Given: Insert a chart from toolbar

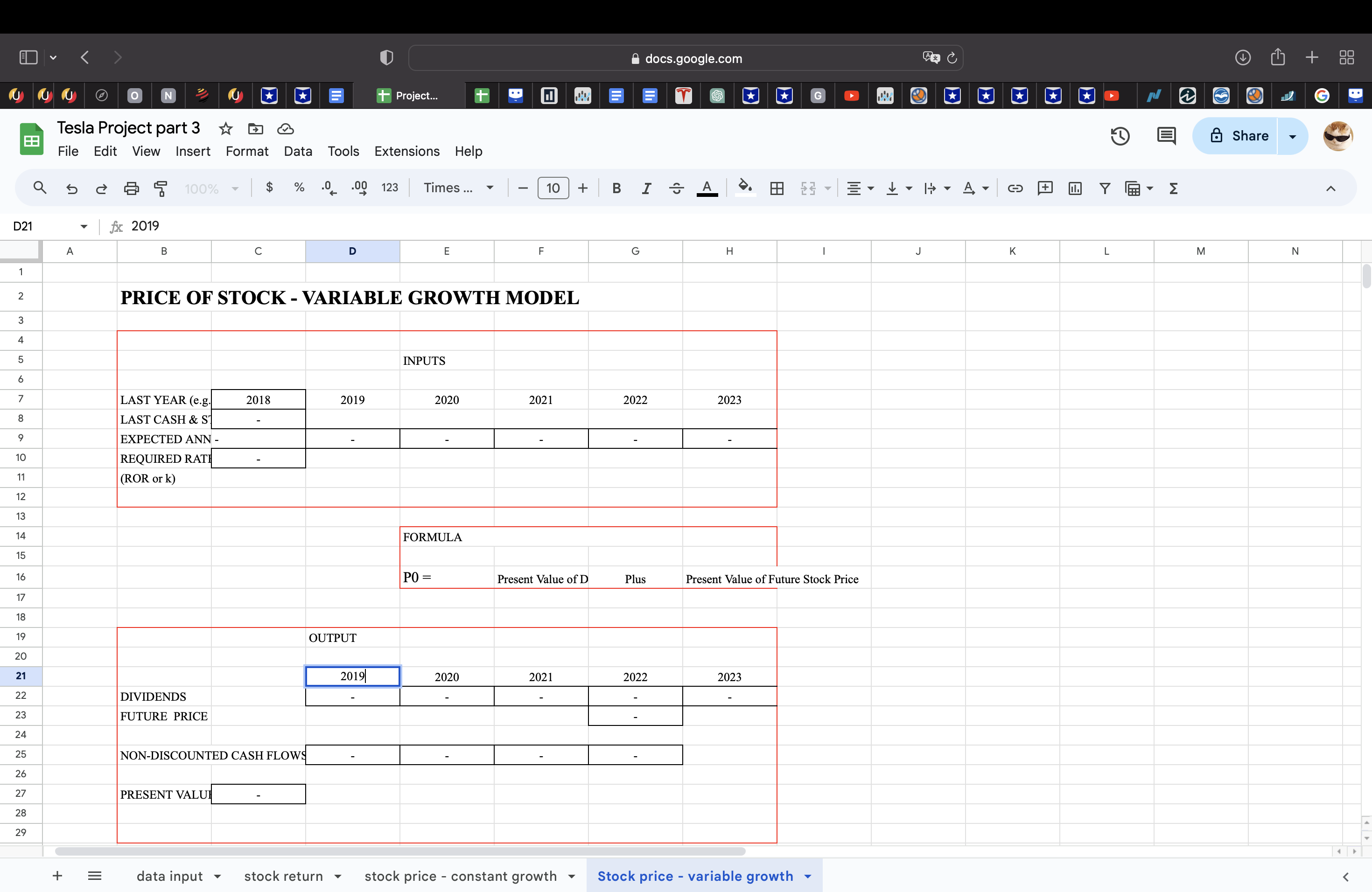Looking at the screenshot, I should [x=1075, y=188].
